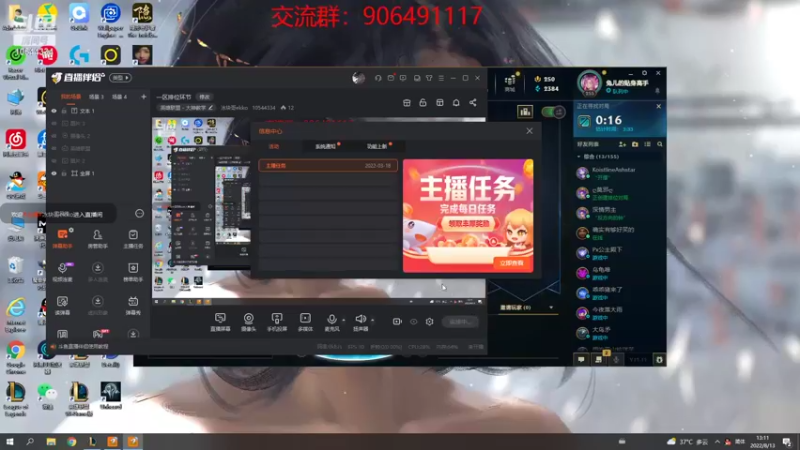Click the share icon in room header

(473, 103)
